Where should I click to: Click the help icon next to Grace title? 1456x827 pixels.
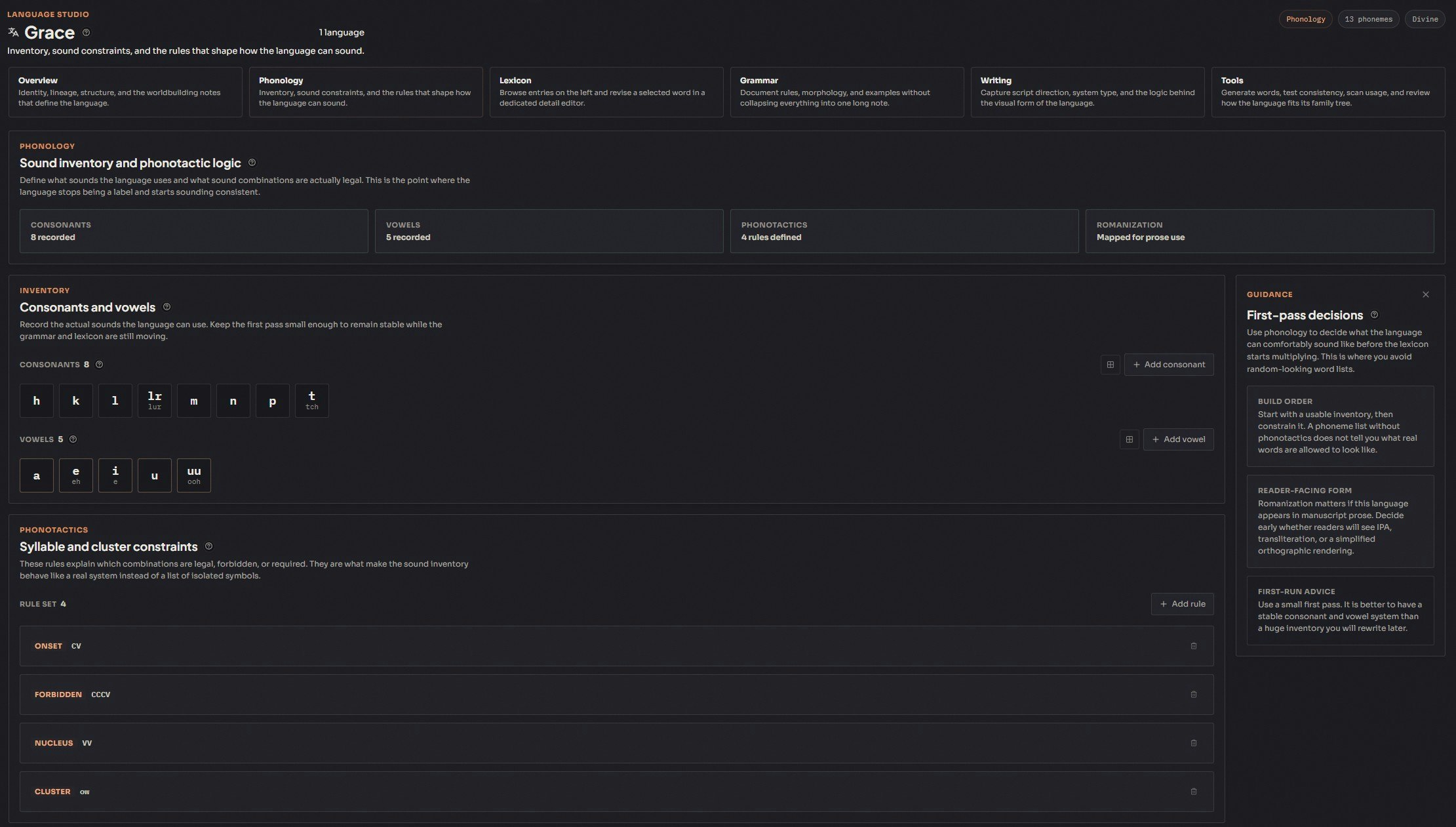pyautogui.click(x=86, y=33)
